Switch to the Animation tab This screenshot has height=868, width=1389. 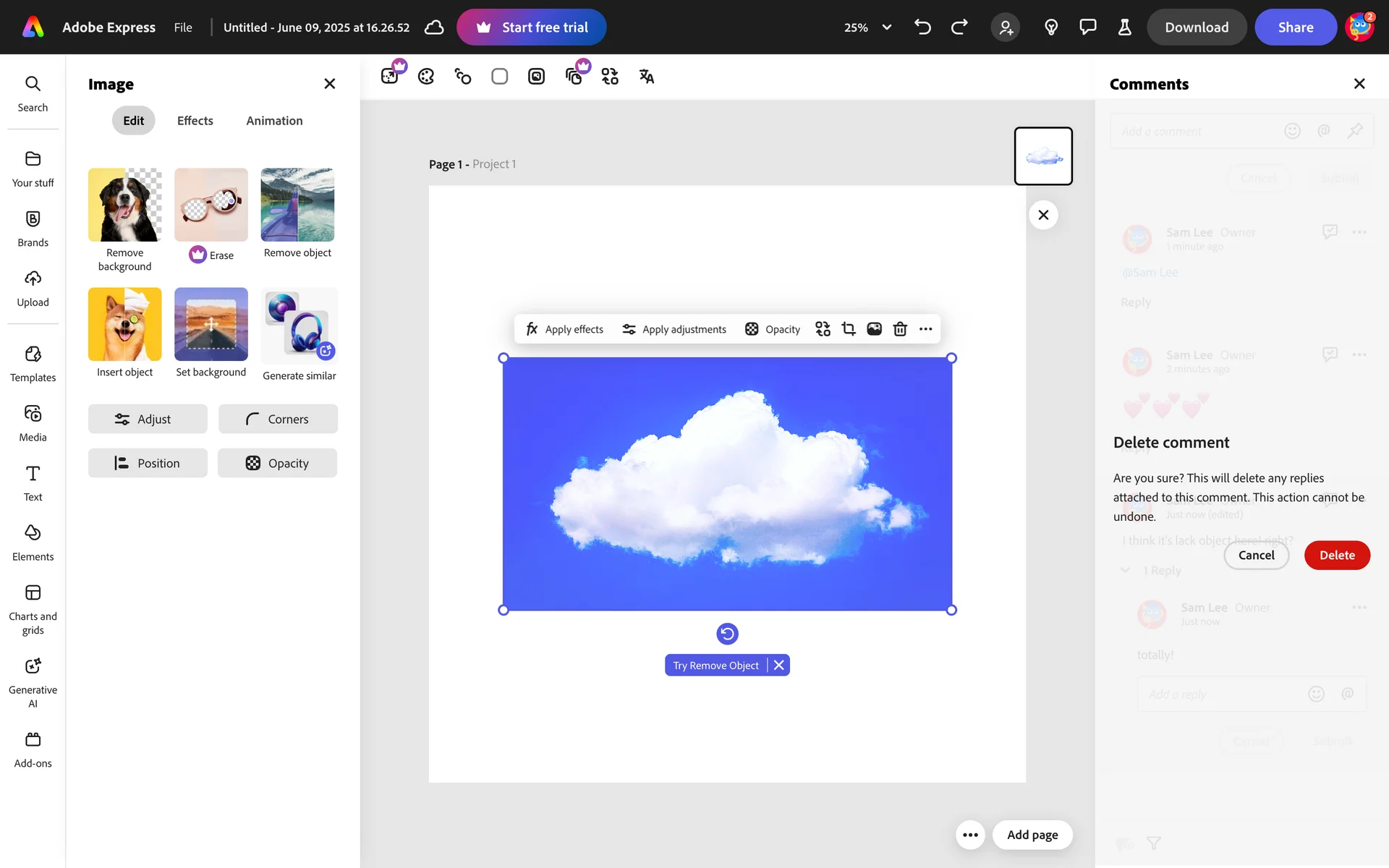coord(274,121)
